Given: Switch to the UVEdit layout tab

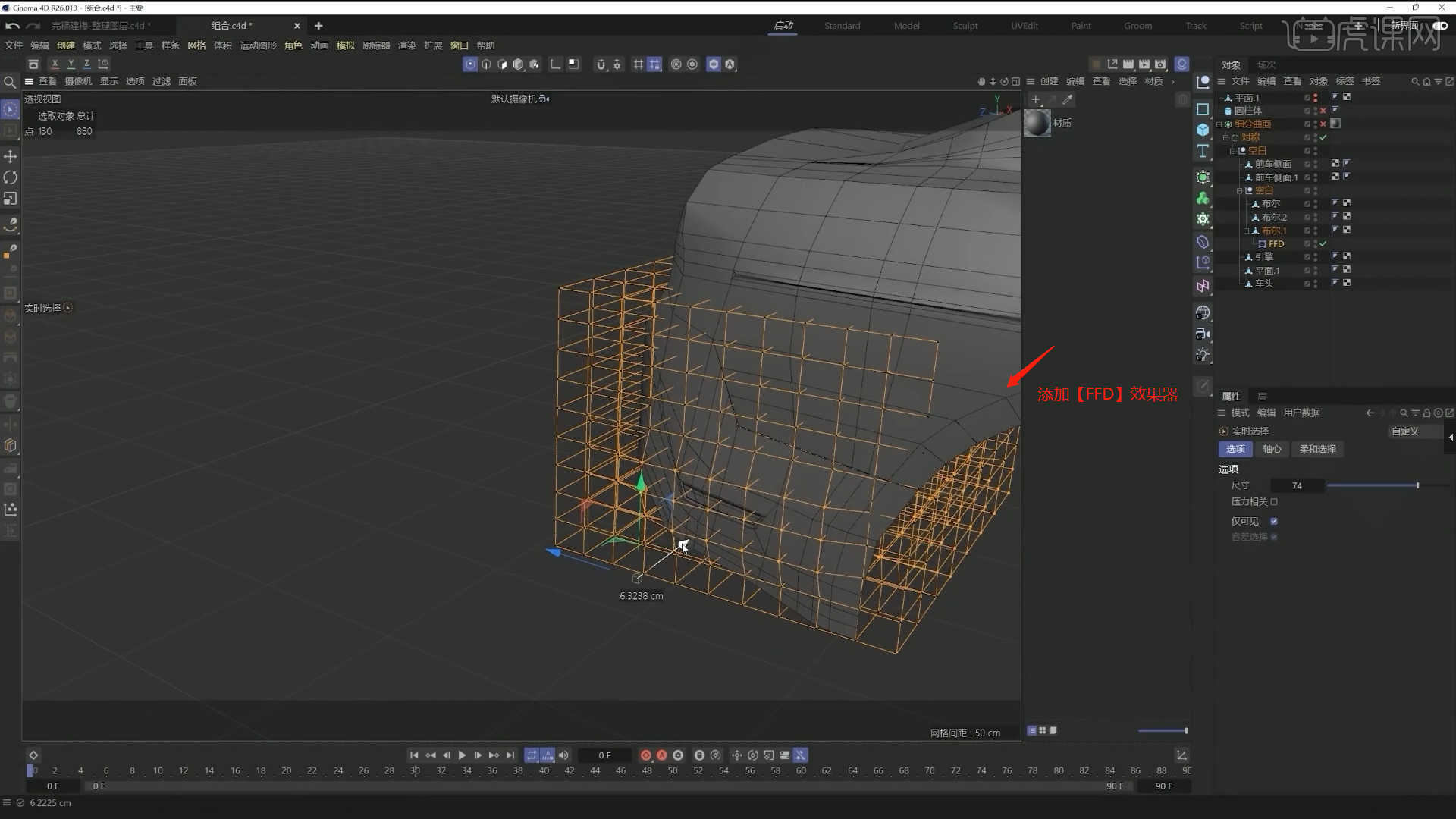Looking at the screenshot, I should 1025,26.
